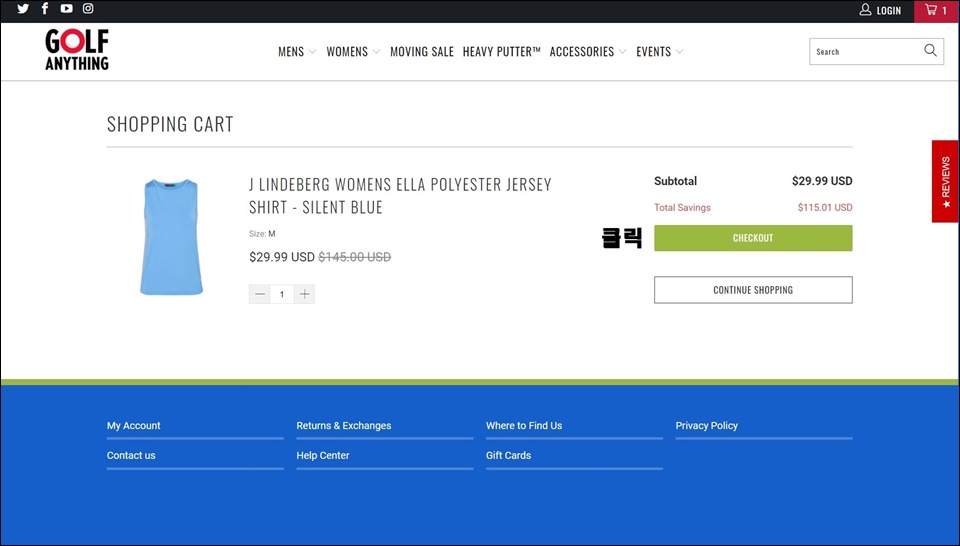
Task: Open the Instagram social icon
Action: coord(88,9)
